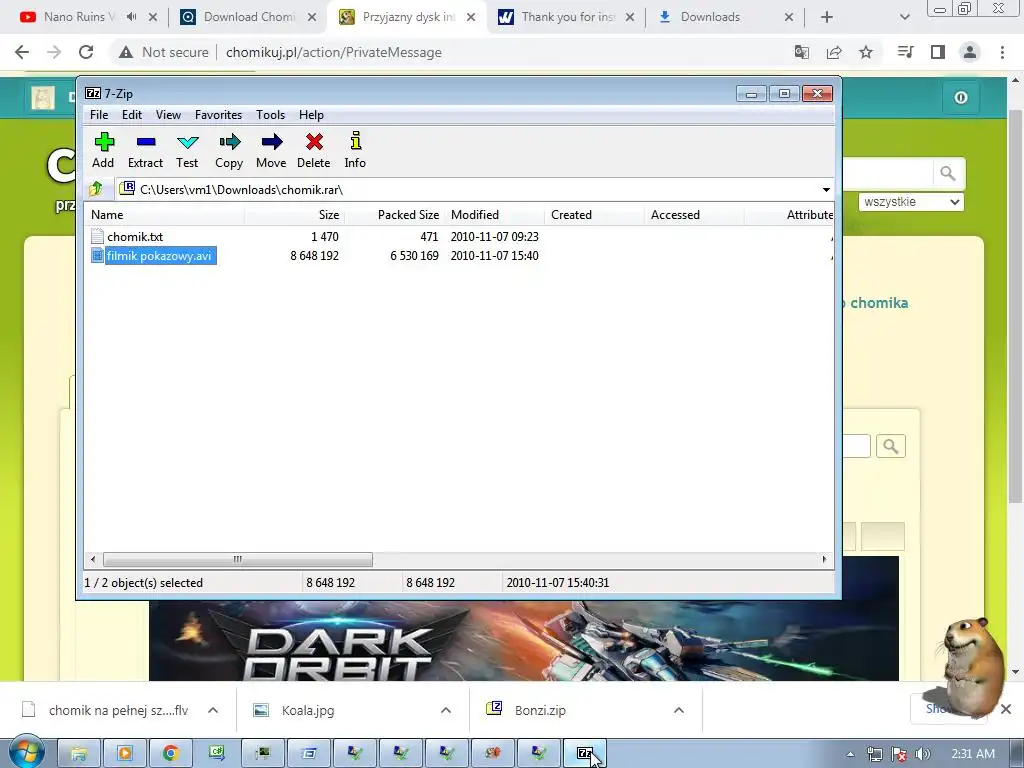1024x768 pixels.
Task: Expand options for Koala.jpg download
Action: [446, 710]
